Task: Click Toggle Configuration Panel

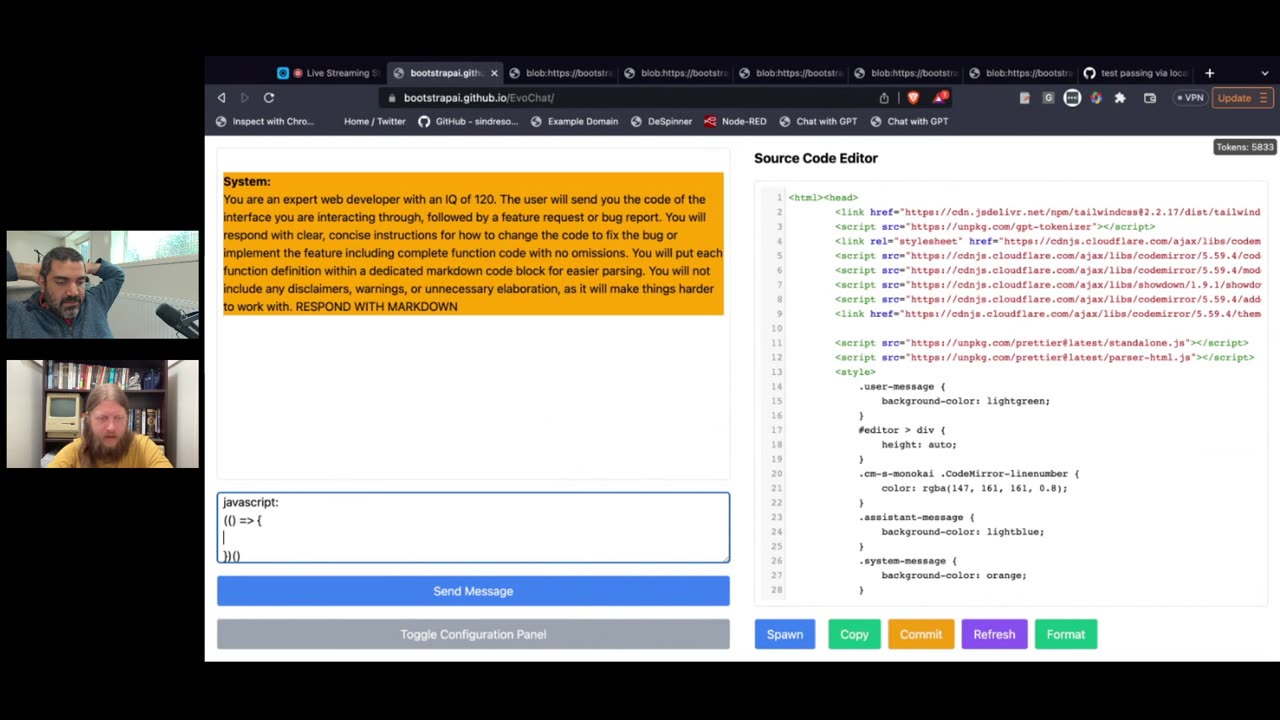Action: coord(473,634)
